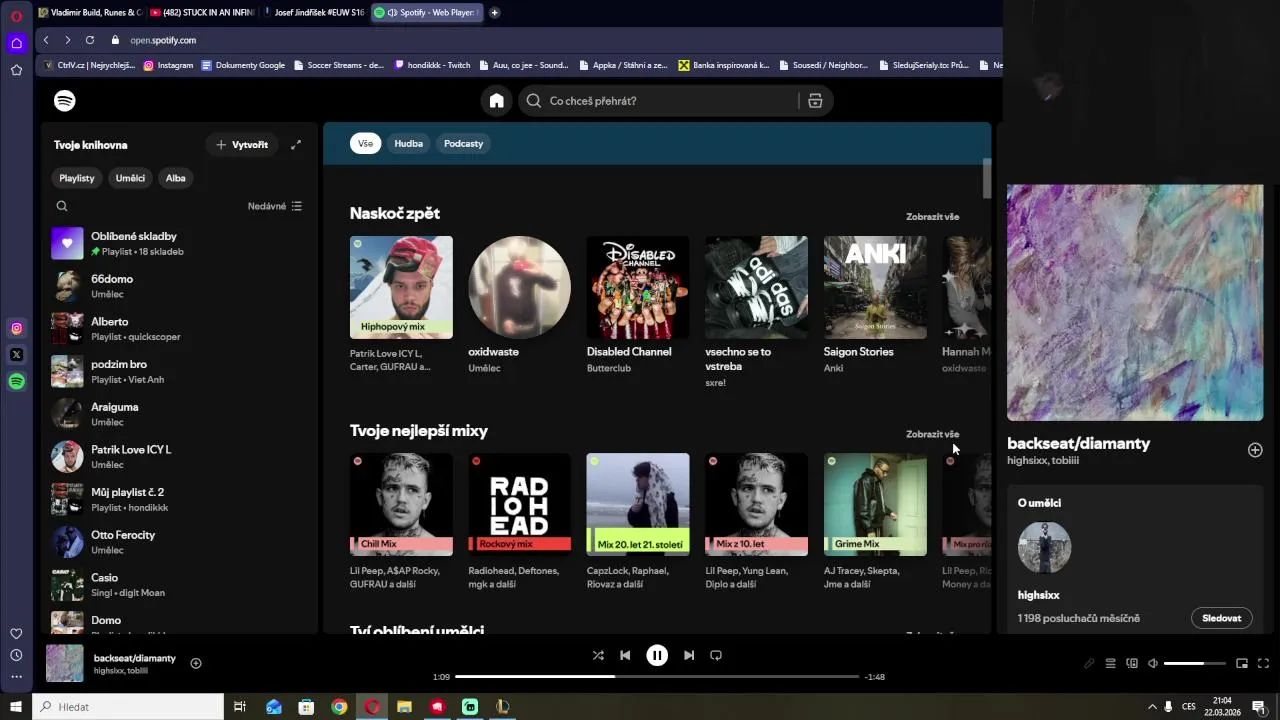
Task: Skip to previous track
Action: tap(625, 655)
